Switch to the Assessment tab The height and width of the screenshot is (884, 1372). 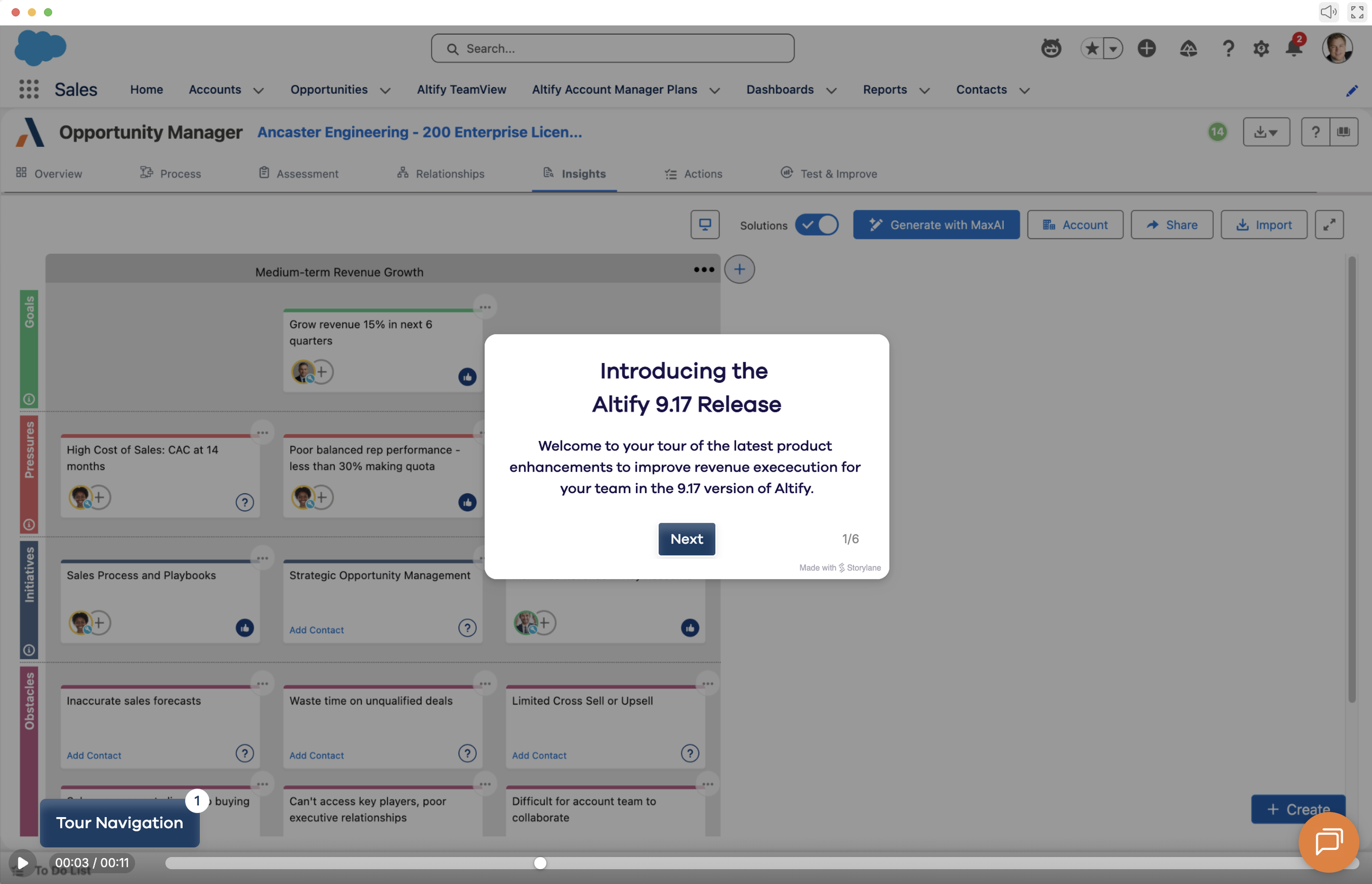tap(298, 174)
